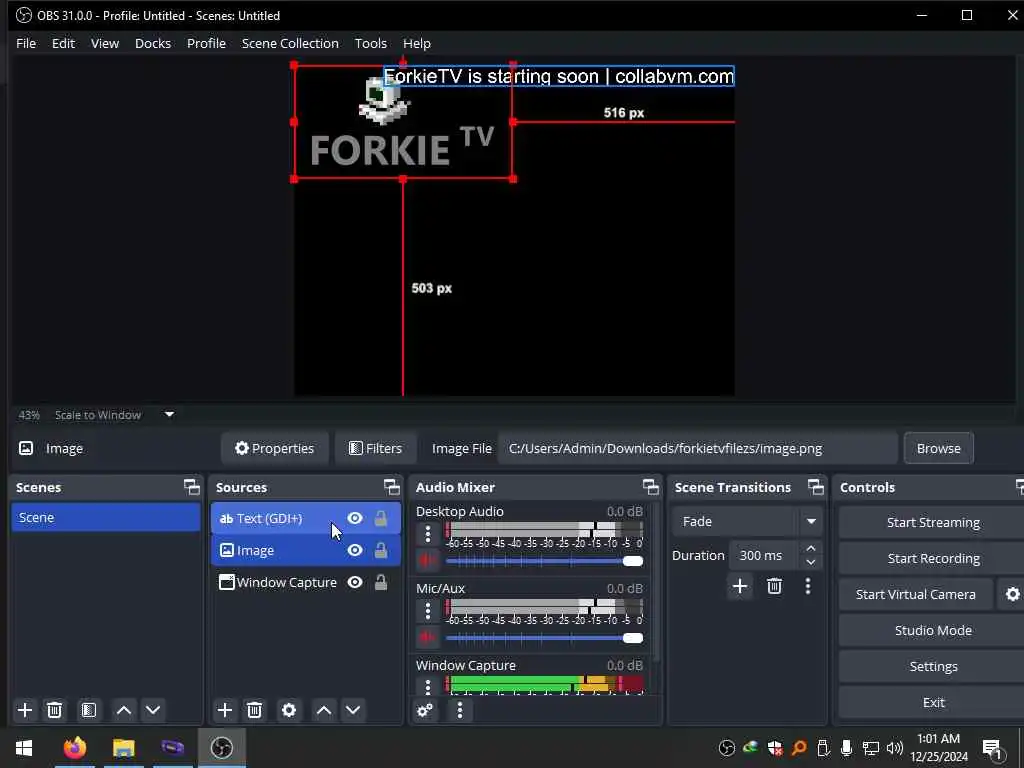Open the Tools menu
Screen dimensions: 1024x768
[370, 43]
